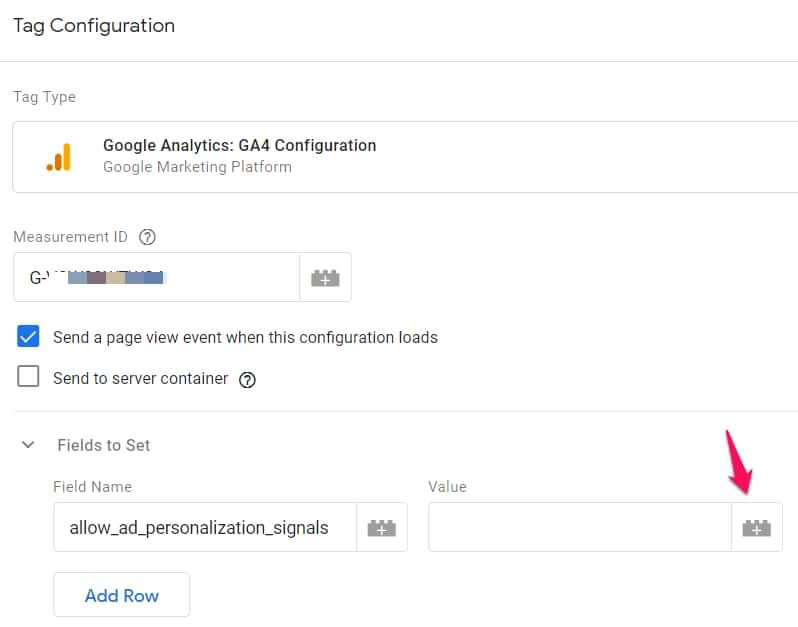798x627 pixels.
Task: Click the Tag Type label
Action: pos(44,97)
